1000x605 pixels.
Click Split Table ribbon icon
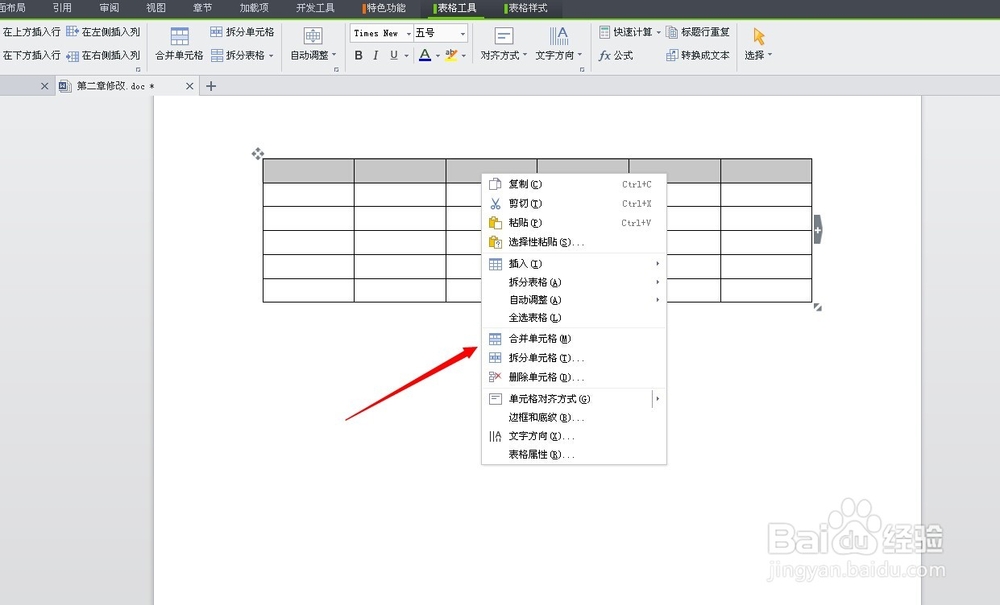click(x=217, y=55)
